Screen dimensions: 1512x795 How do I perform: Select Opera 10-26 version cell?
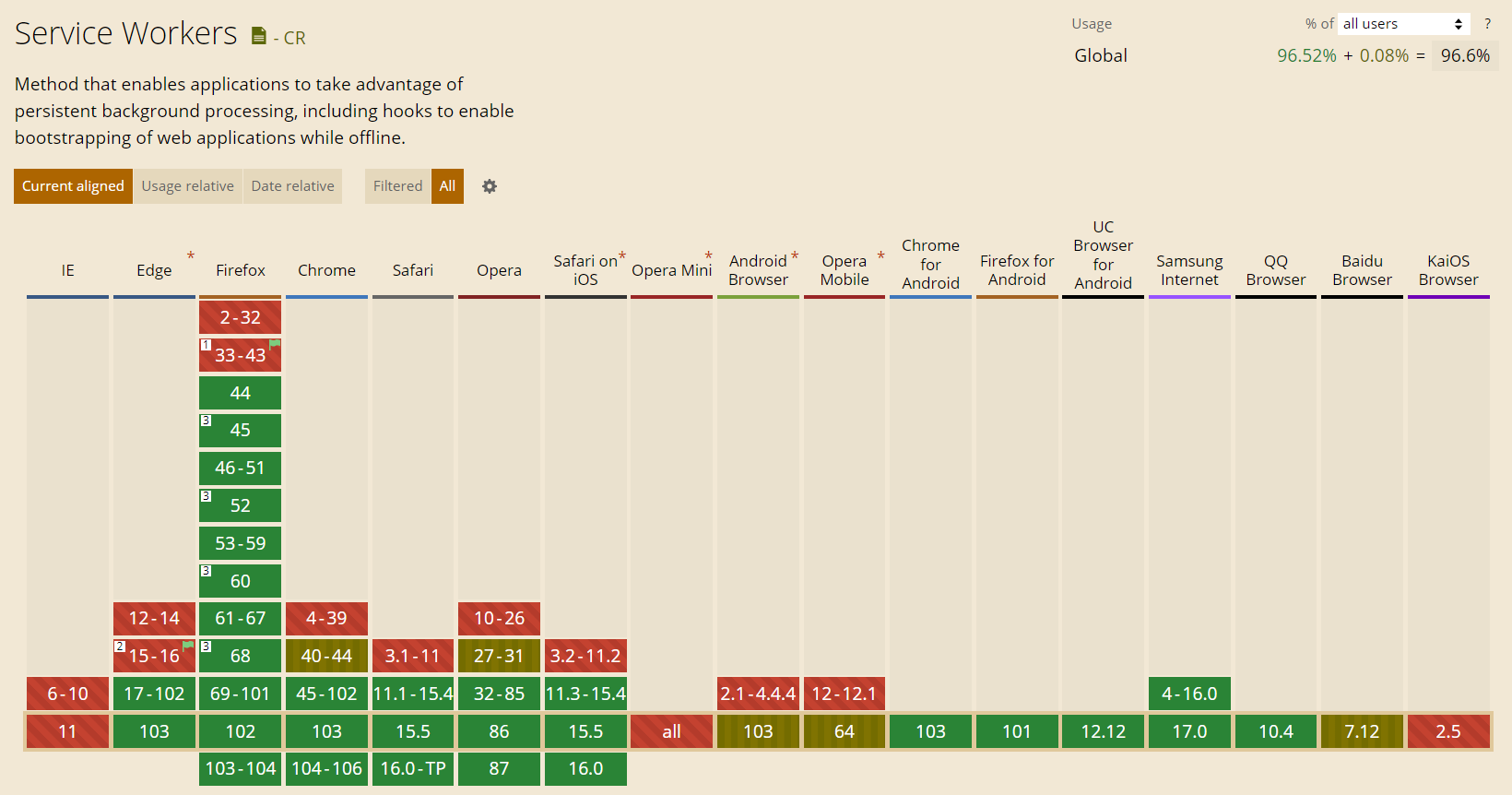[x=499, y=618]
